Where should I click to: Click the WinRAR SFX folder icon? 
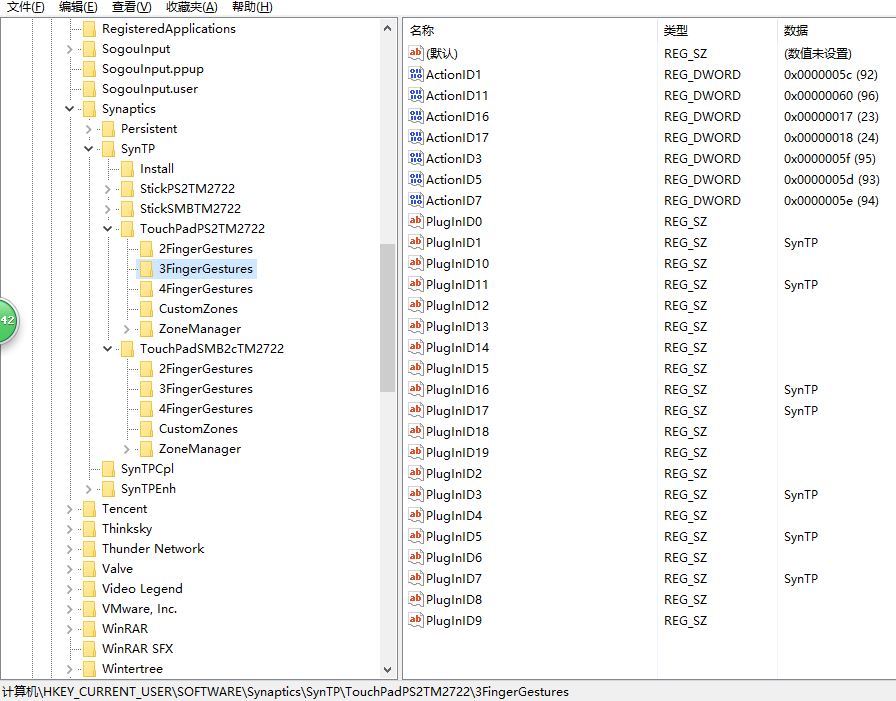point(89,649)
